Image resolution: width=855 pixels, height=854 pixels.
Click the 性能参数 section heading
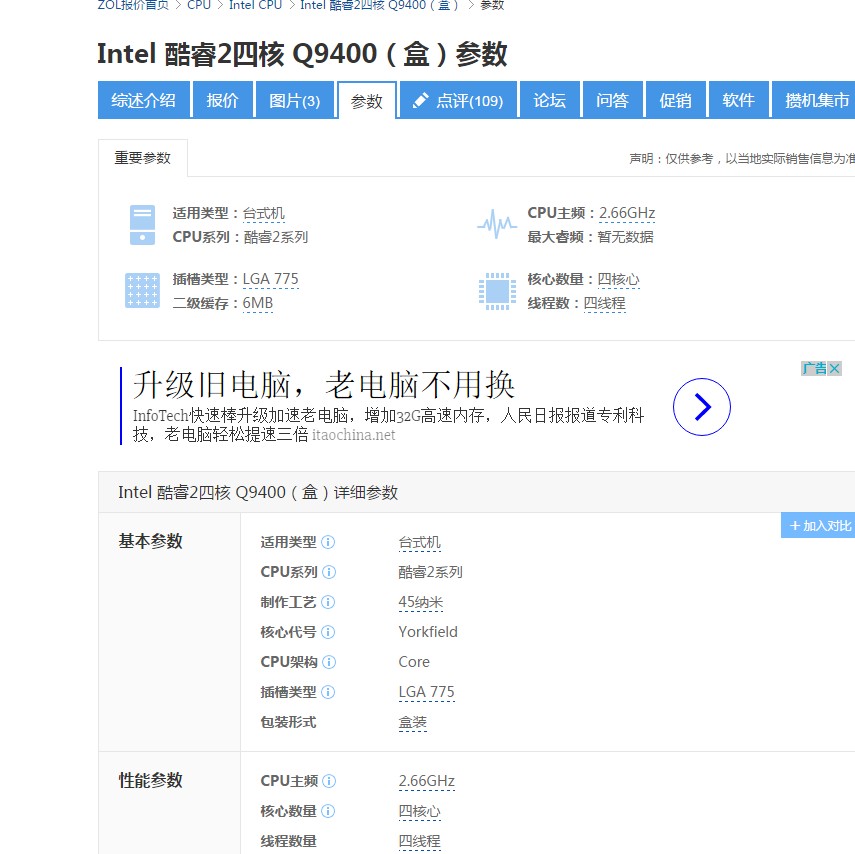click(x=150, y=780)
